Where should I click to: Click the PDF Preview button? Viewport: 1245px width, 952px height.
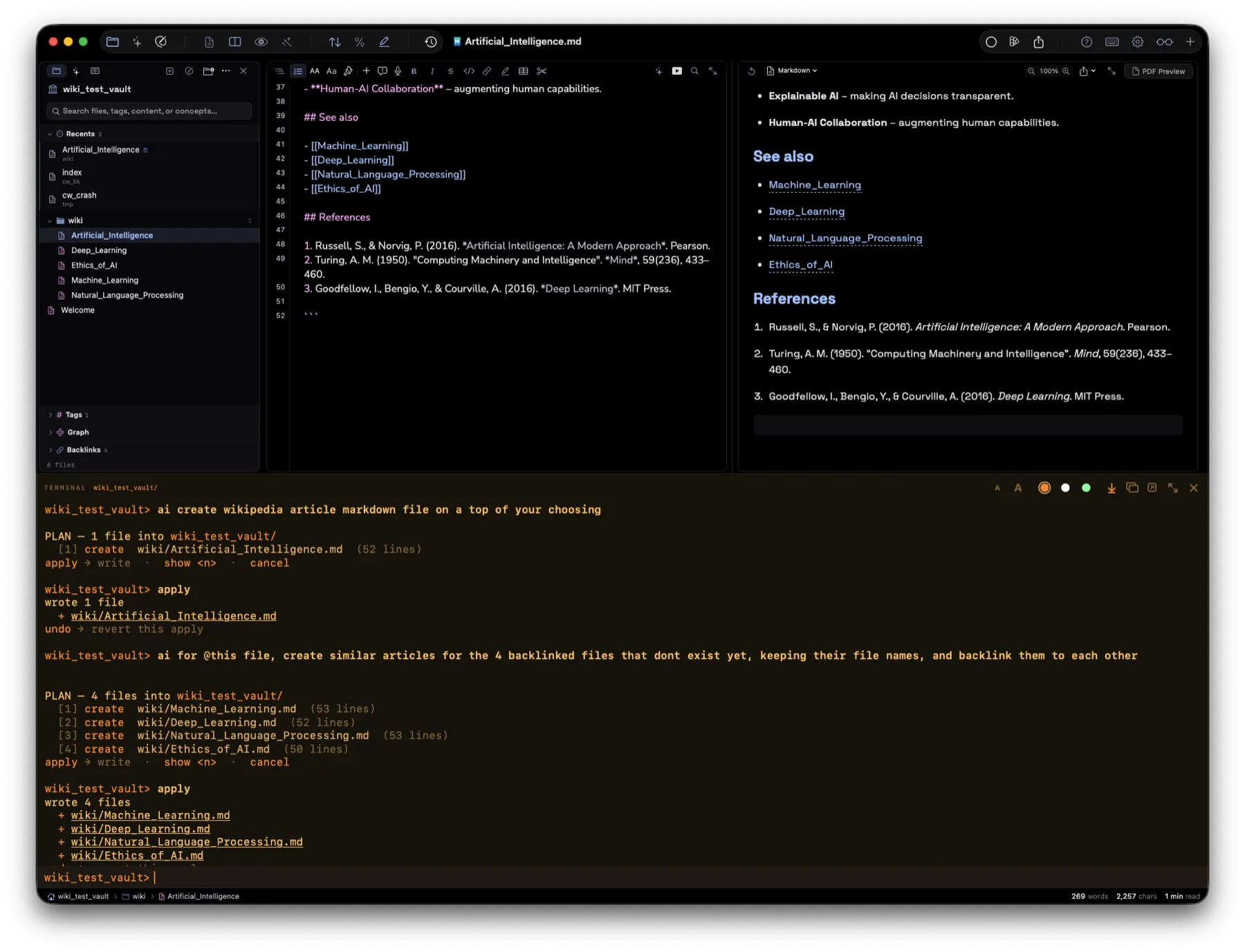[1159, 71]
